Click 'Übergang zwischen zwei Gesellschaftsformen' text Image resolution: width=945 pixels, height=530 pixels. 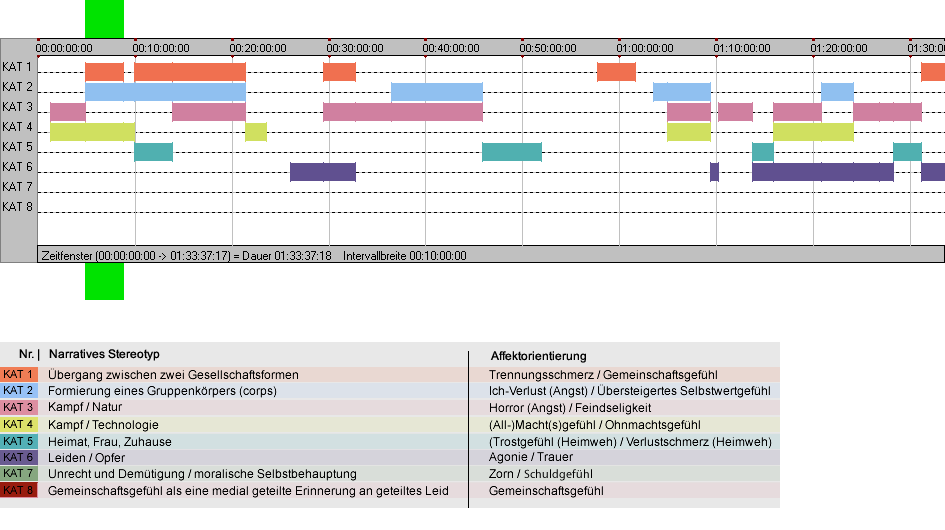tap(174, 374)
